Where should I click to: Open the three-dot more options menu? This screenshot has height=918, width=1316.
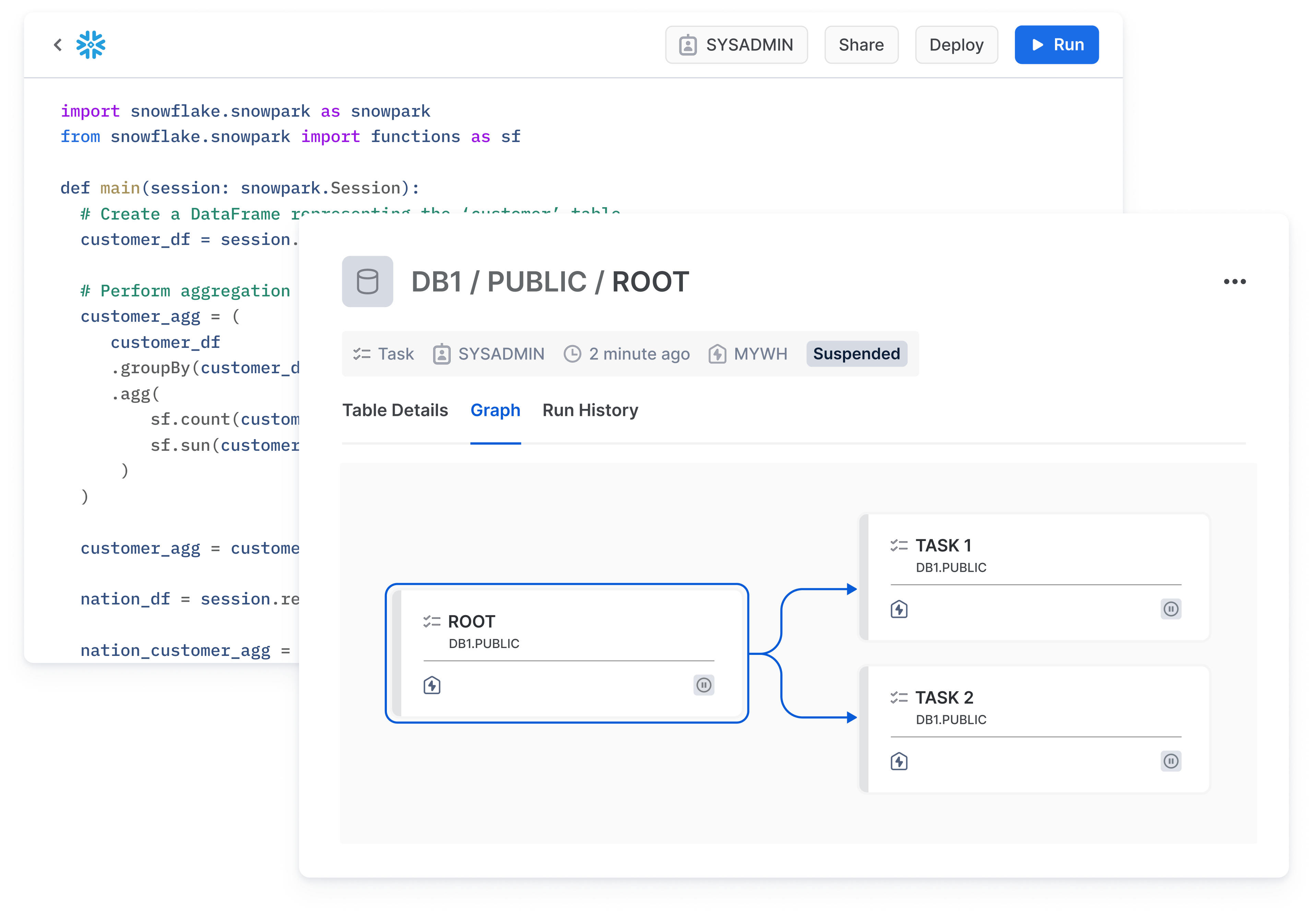coord(1235,282)
